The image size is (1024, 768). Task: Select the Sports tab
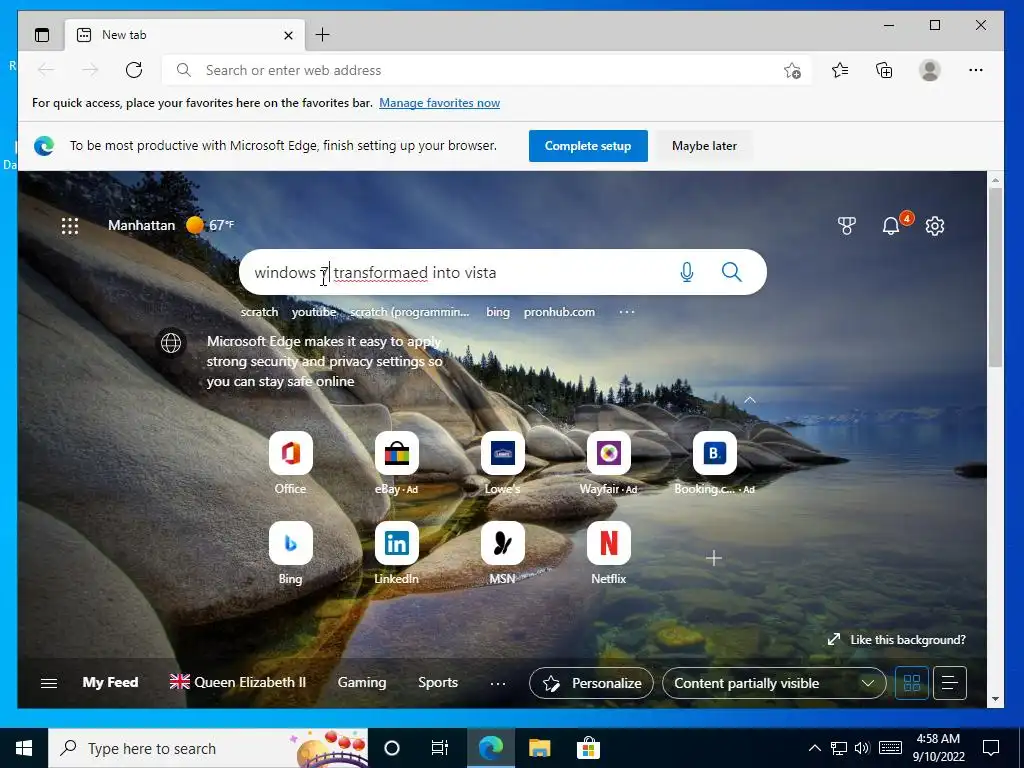[x=438, y=682]
